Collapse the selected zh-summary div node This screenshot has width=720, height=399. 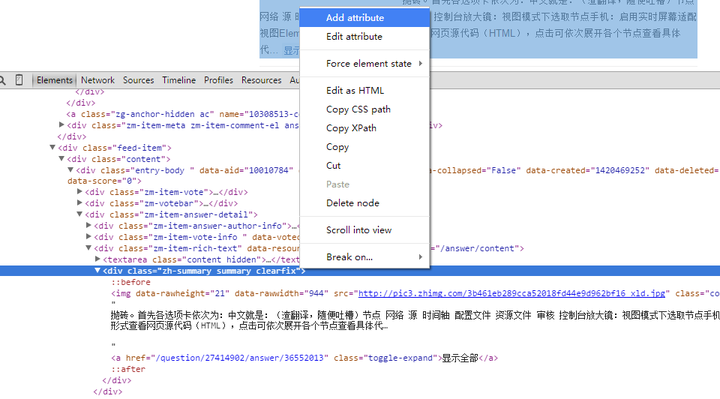coord(97,270)
